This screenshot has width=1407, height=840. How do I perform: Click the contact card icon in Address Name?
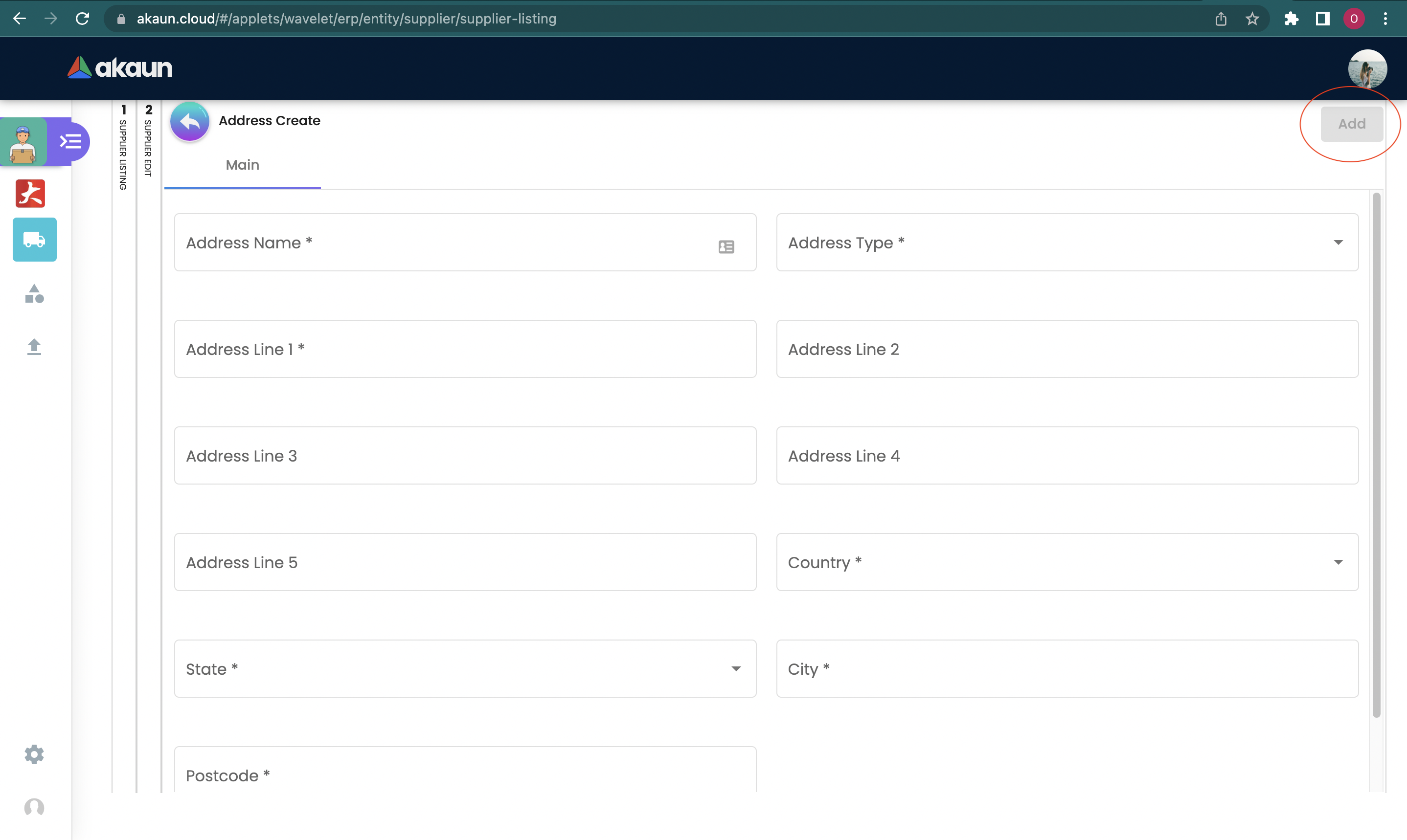pos(726,247)
